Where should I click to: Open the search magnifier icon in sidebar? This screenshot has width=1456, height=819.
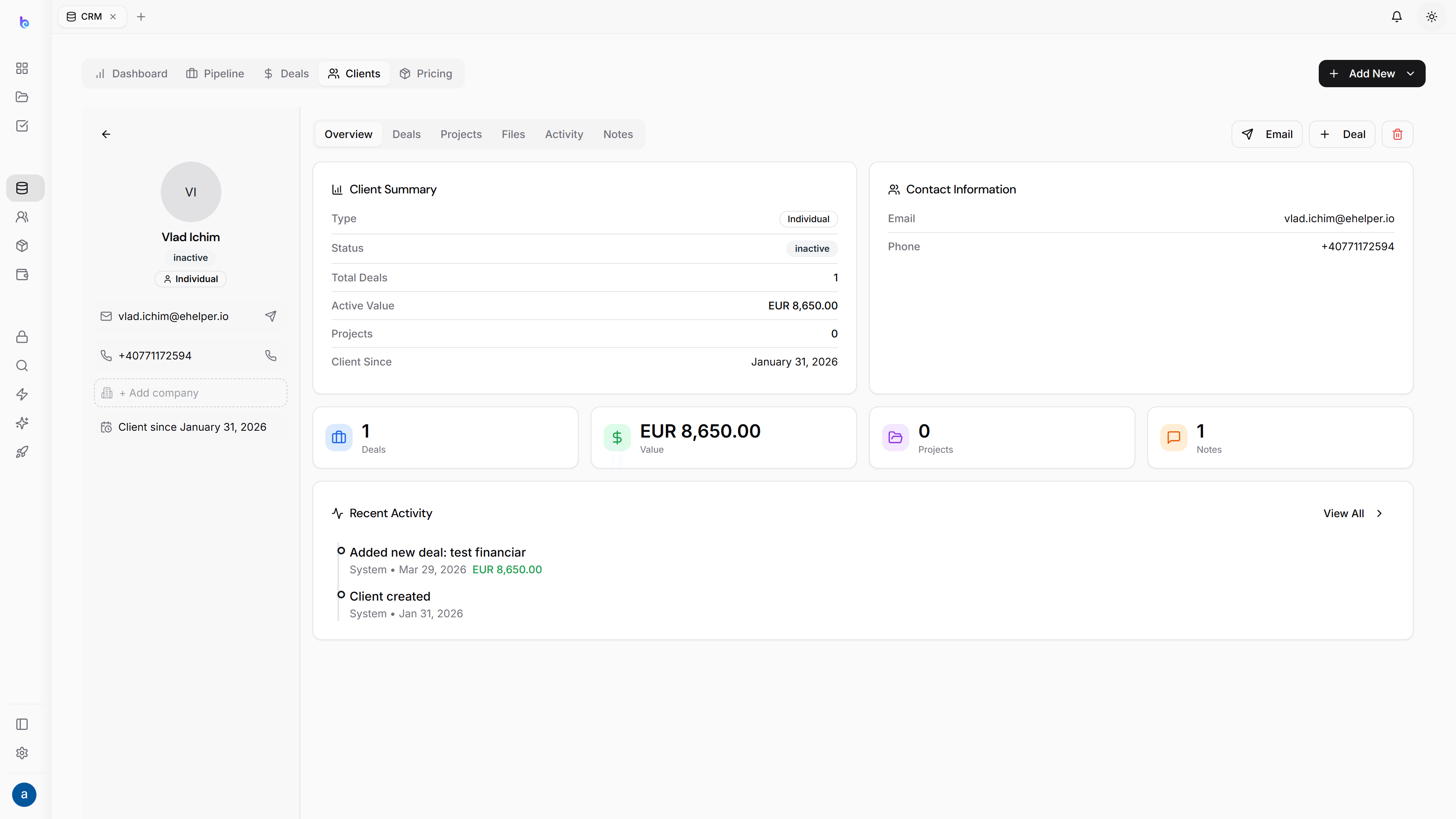point(22,366)
